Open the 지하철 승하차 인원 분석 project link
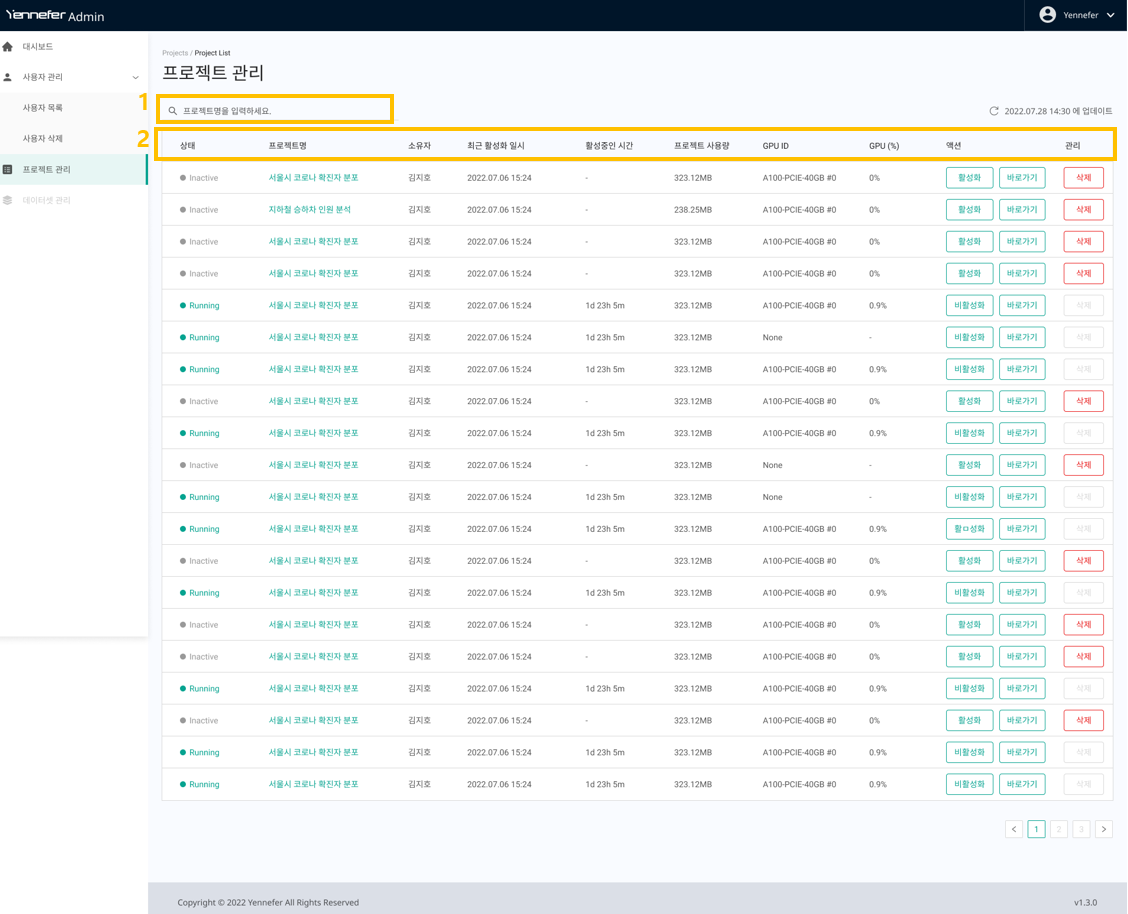Viewport: 1128px width, 914px height. [309, 210]
